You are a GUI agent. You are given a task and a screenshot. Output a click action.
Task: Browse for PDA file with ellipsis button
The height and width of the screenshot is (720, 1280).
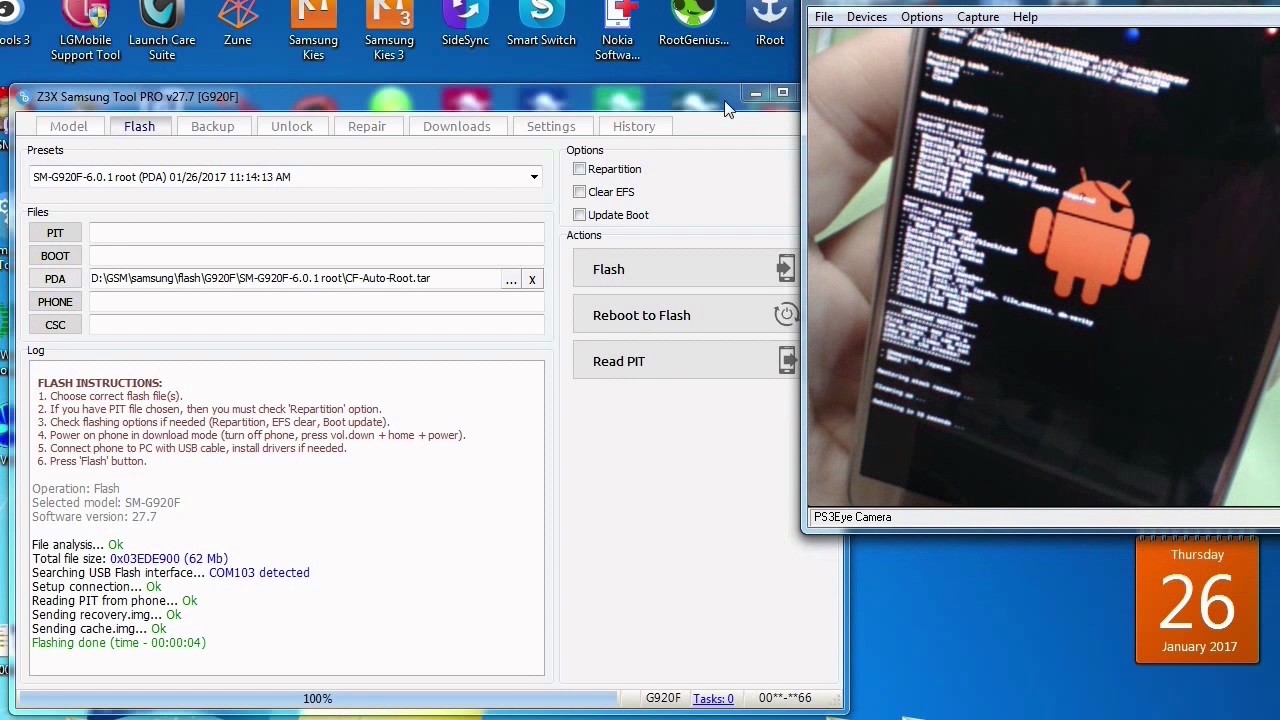pos(511,279)
